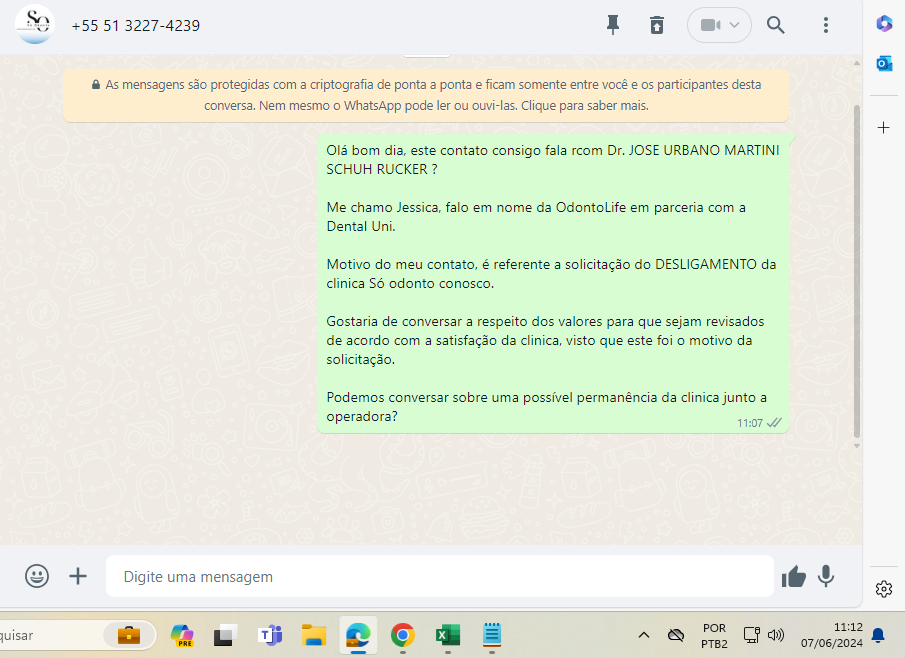Viewport: 905px width, 658px height.
Task: Check the double-check read receipt marks
Action: (x=774, y=423)
